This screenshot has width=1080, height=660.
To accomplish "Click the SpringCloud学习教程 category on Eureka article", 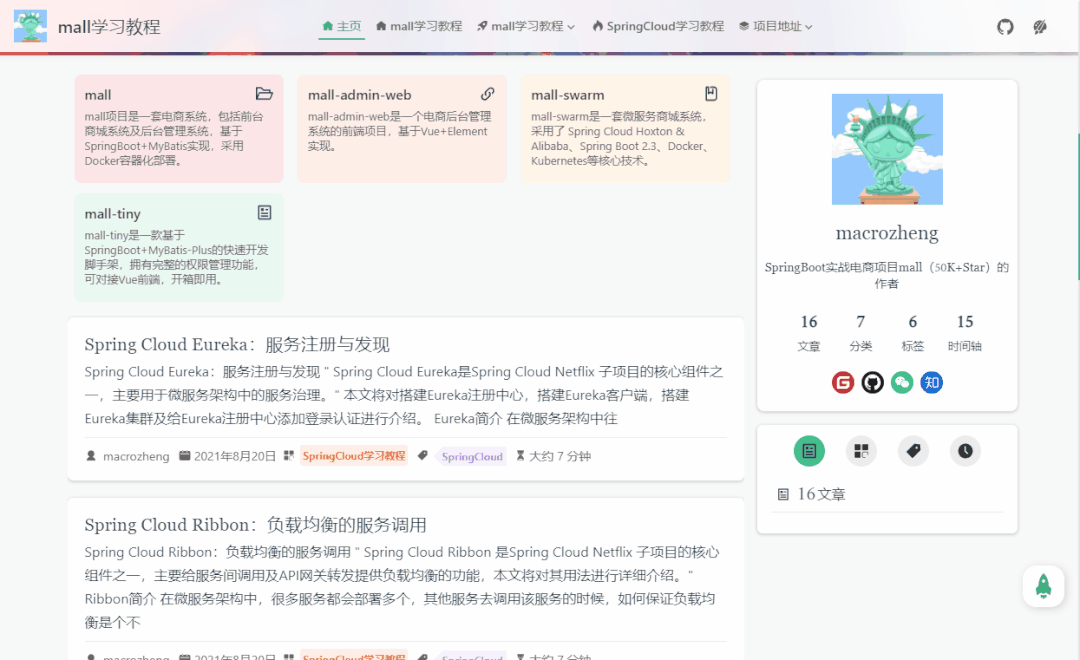I will [354, 456].
